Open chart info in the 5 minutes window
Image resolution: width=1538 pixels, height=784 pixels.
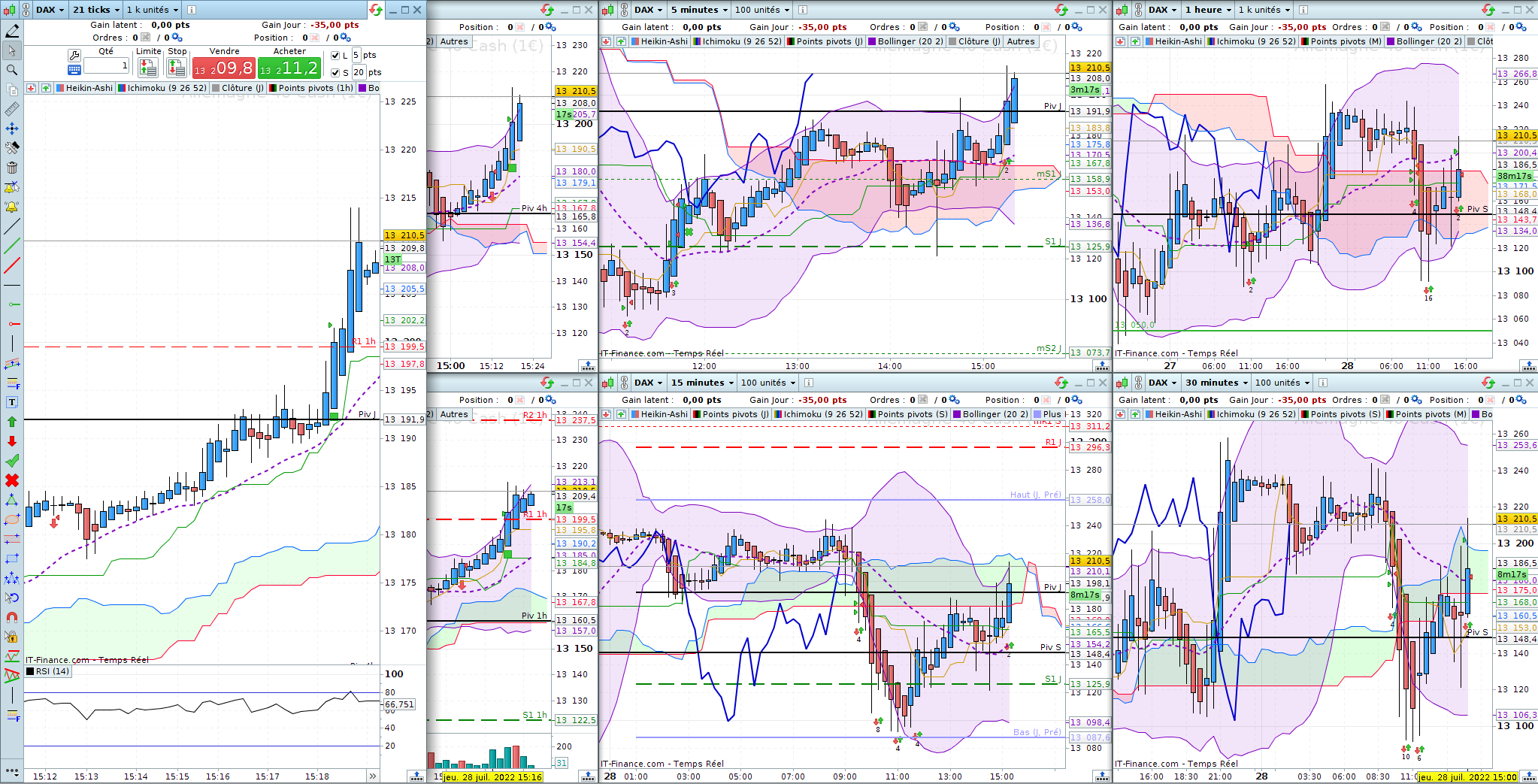(803, 10)
